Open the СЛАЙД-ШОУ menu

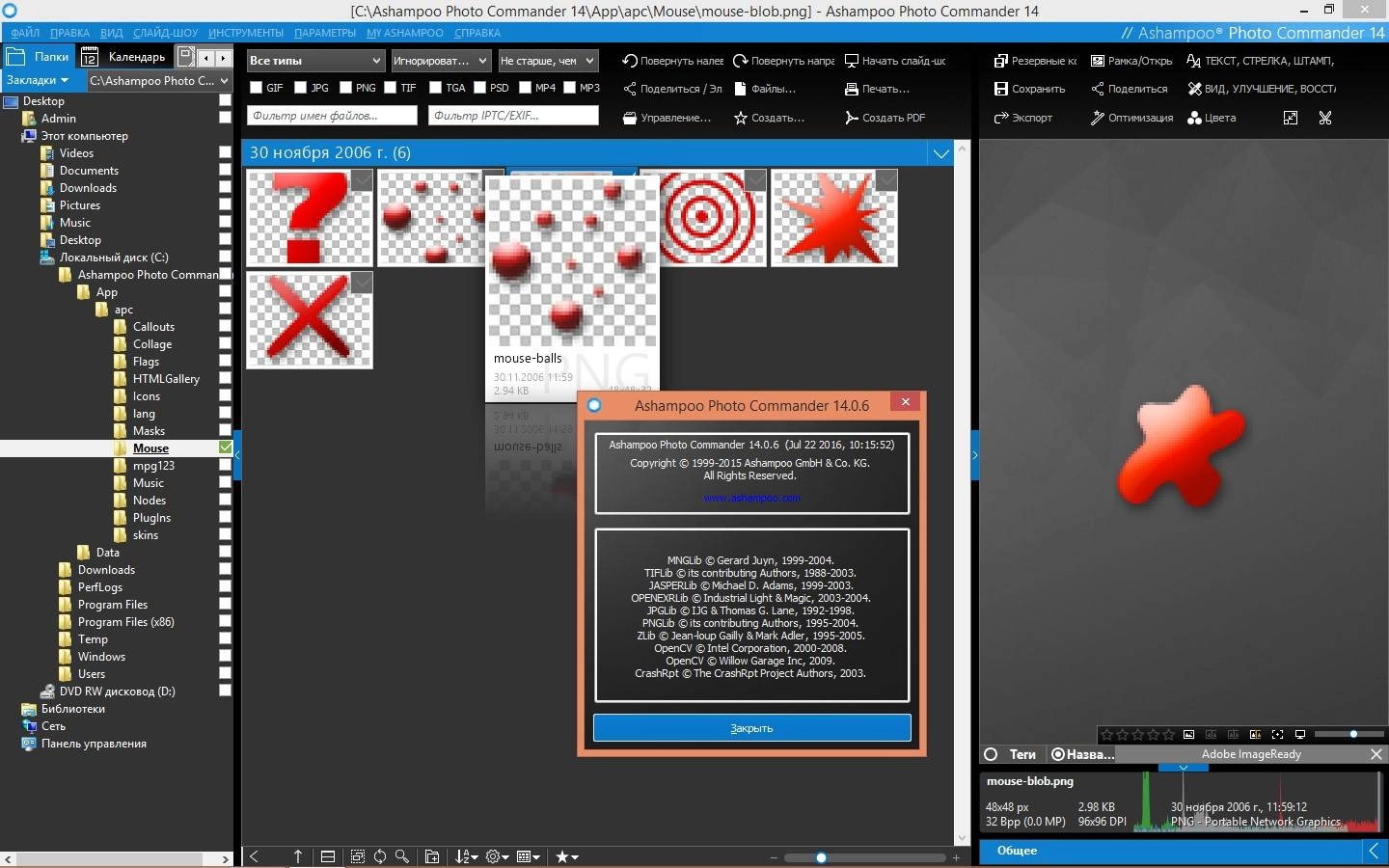tap(165, 33)
